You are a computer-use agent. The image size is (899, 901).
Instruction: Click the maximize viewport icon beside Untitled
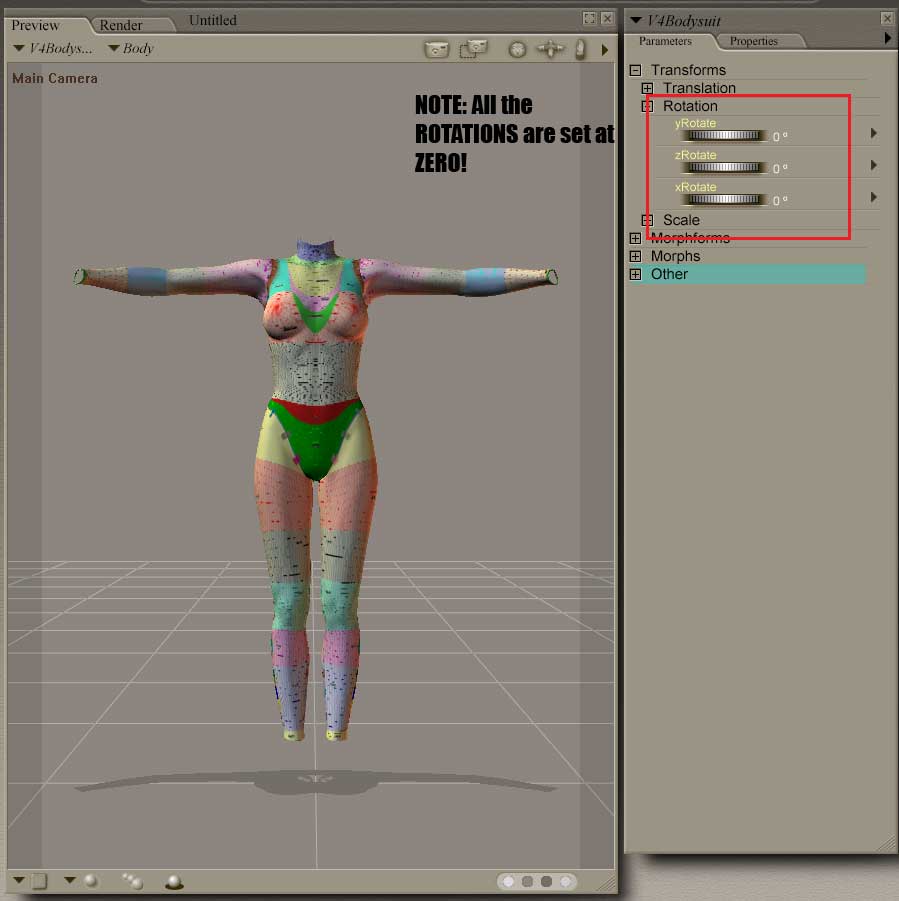click(590, 19)
